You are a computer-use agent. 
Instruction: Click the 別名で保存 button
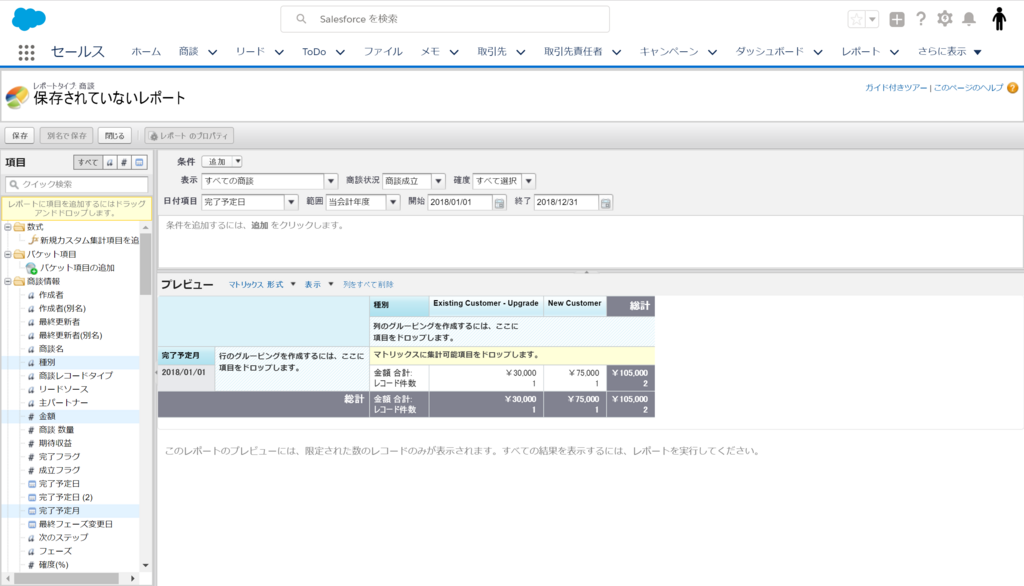(67, 136)
